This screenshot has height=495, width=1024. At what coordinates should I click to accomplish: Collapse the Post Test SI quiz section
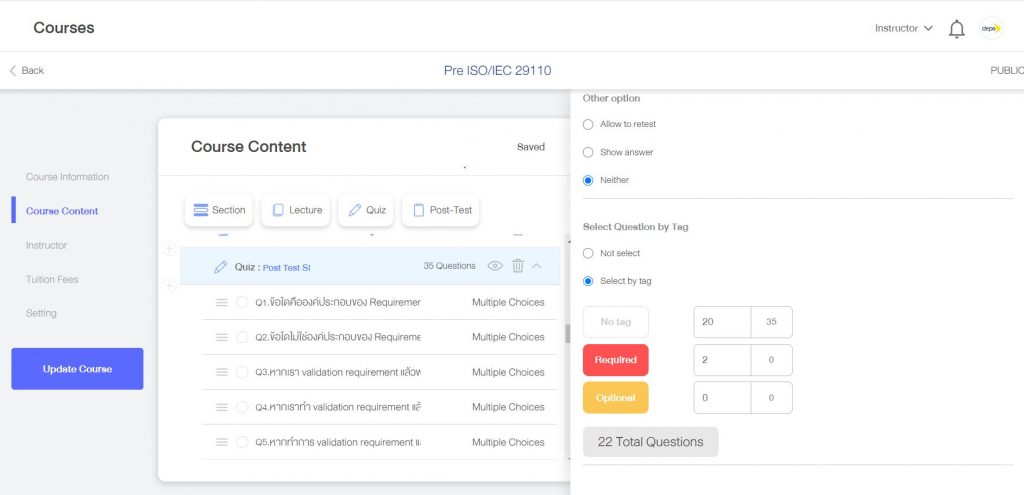point(537,266)
